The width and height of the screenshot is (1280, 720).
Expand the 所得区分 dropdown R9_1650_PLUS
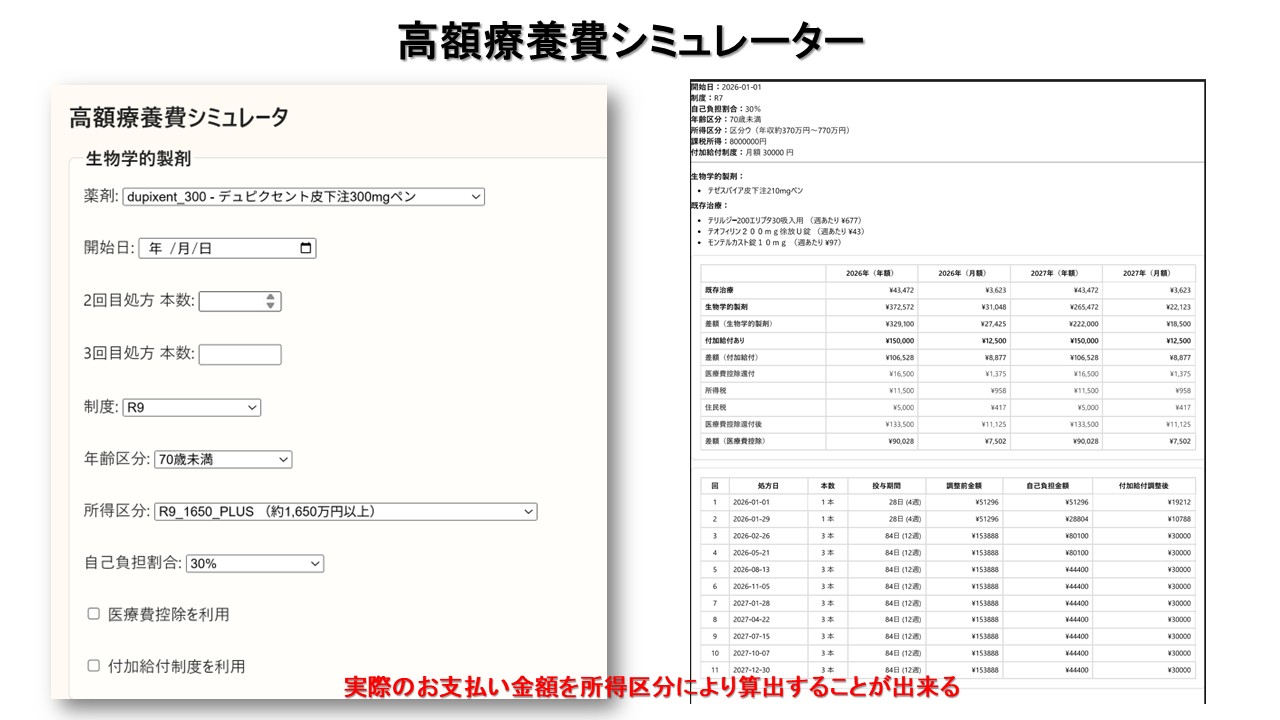click(x=345, y=512)
